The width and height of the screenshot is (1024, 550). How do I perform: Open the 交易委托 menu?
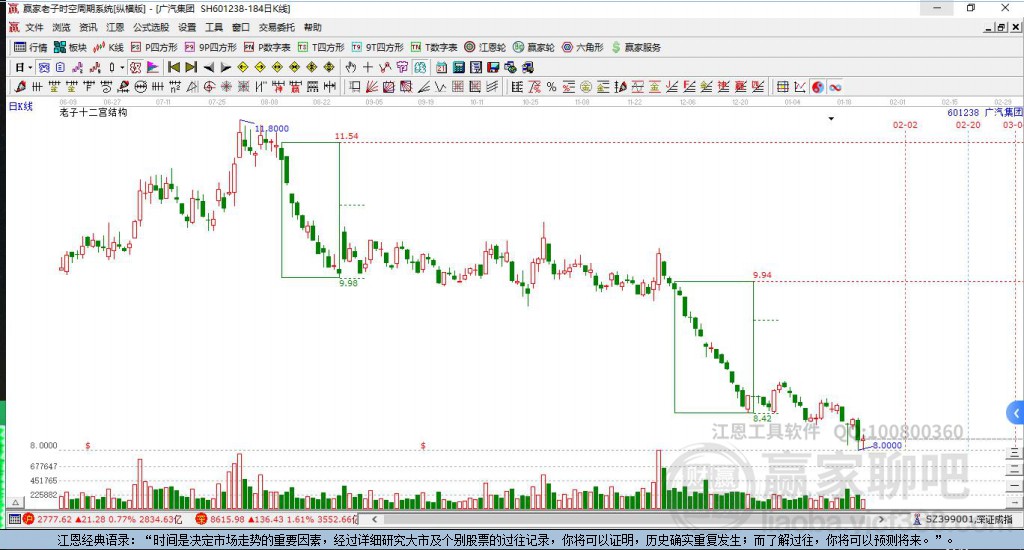coord(276,27)
